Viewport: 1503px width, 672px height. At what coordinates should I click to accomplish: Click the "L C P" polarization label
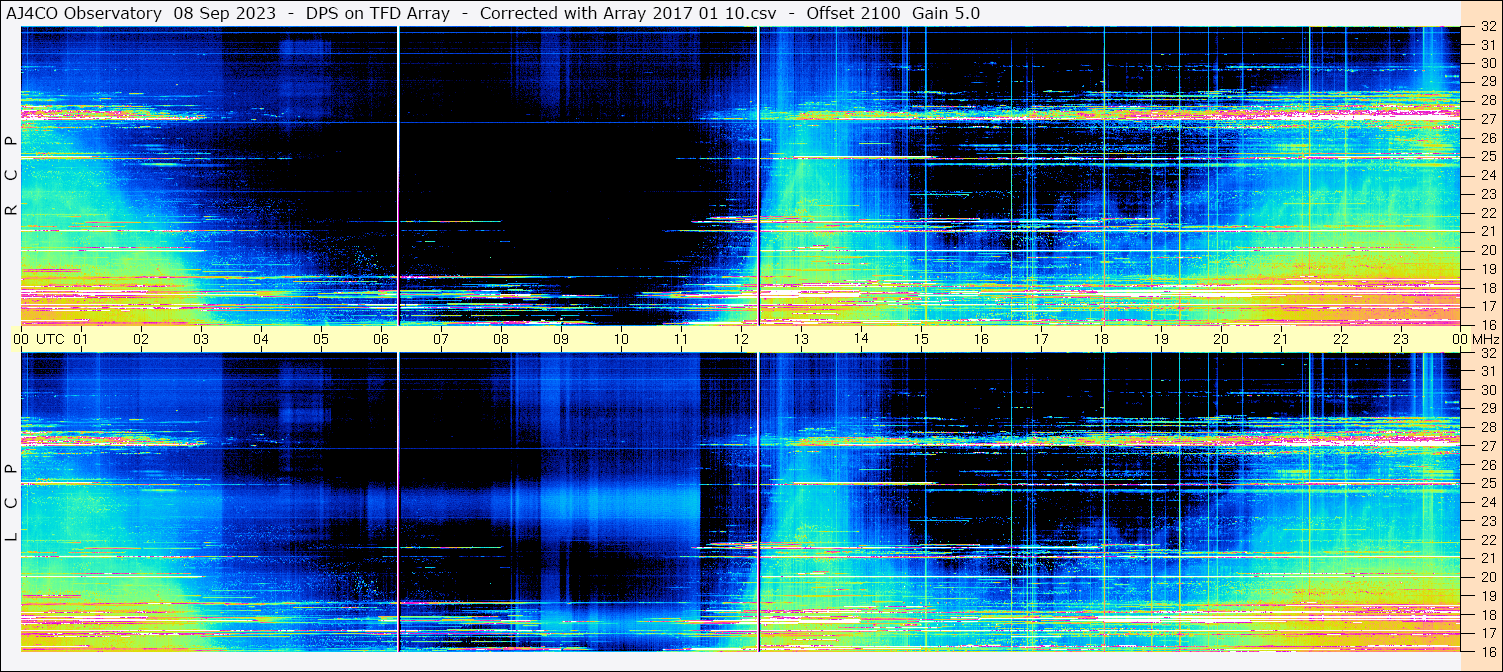click(11, 503)
